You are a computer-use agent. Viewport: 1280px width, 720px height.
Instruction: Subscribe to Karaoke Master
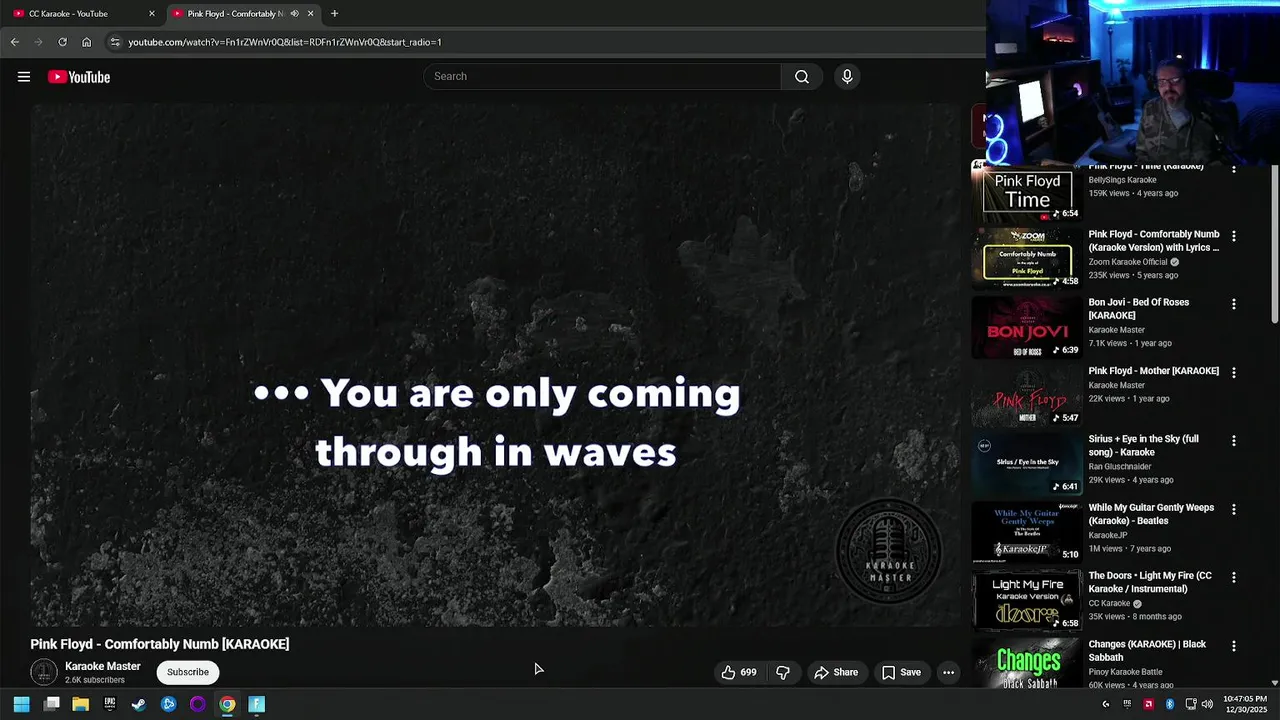[x=188, y=672]
